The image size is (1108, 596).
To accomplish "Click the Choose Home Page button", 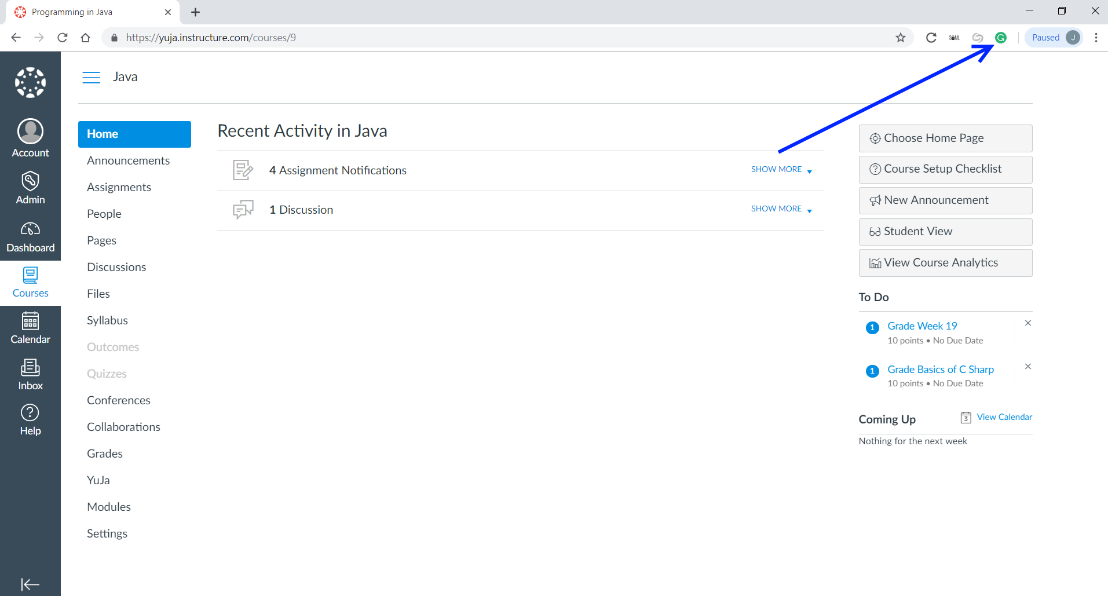I will (945, 139).
